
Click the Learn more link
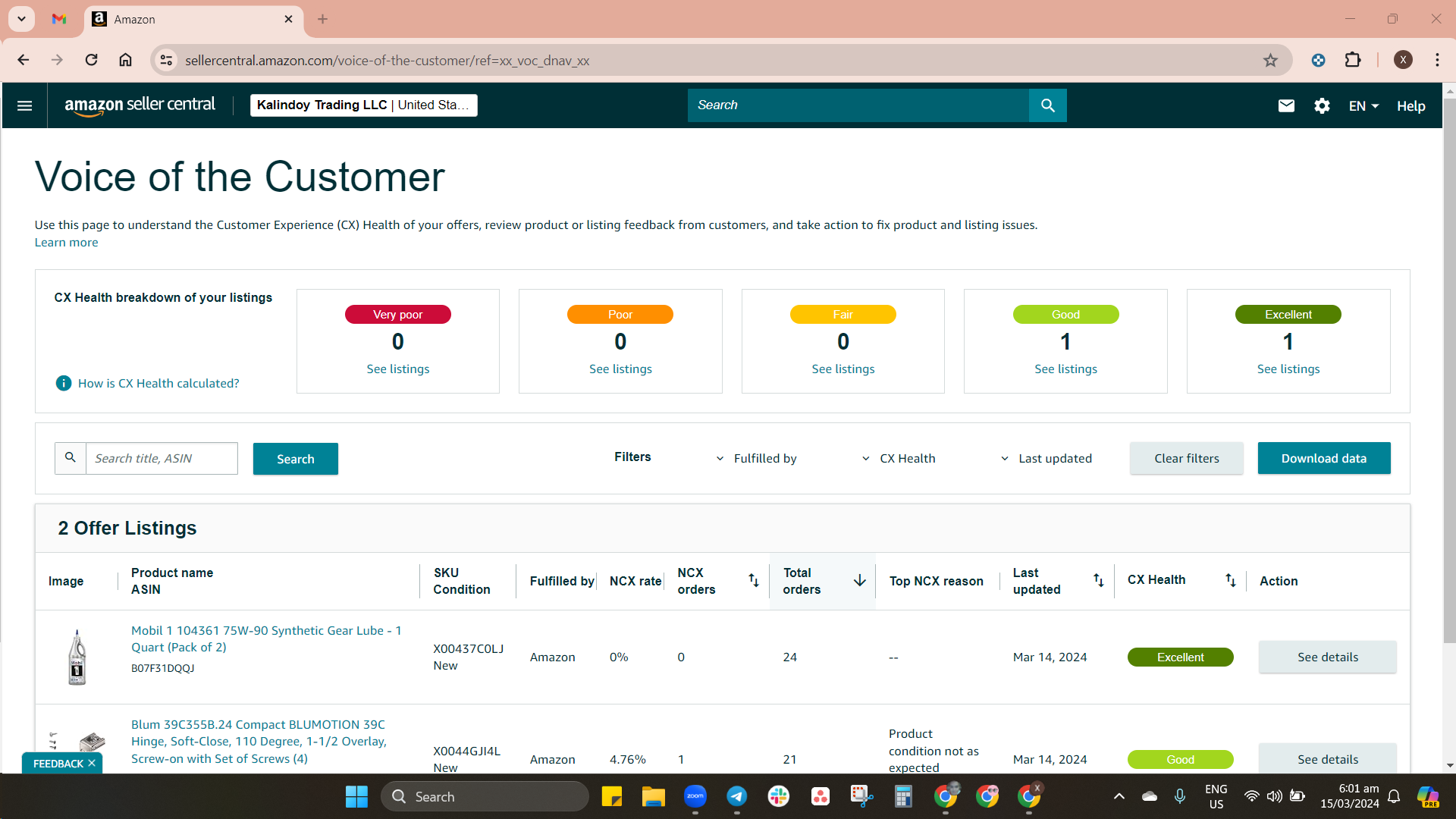pos(66,242)
